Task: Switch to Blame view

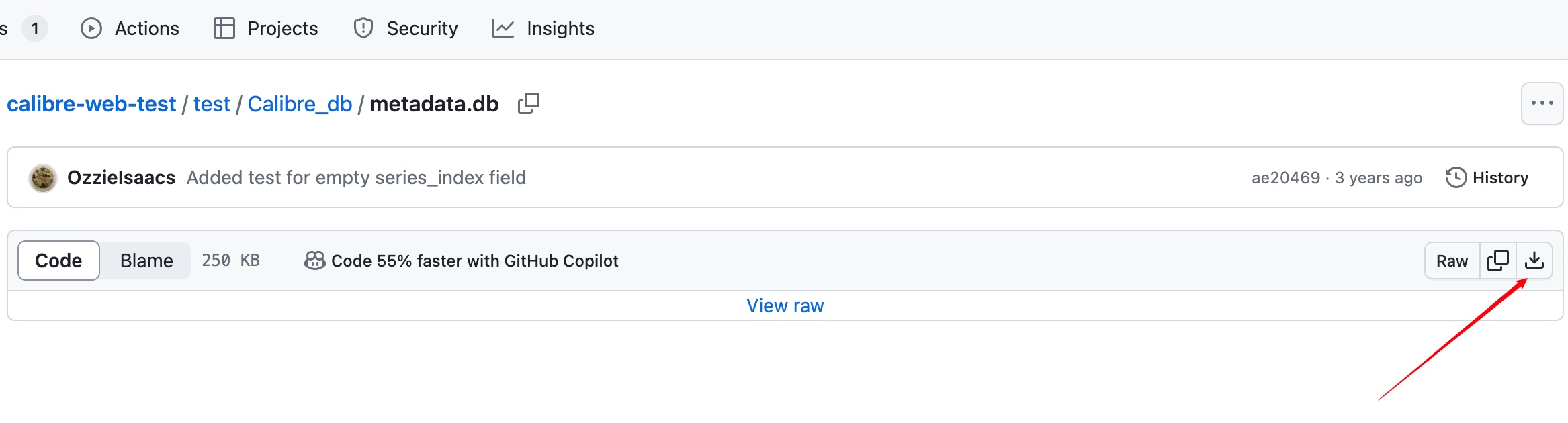Action: click(146, 261)
